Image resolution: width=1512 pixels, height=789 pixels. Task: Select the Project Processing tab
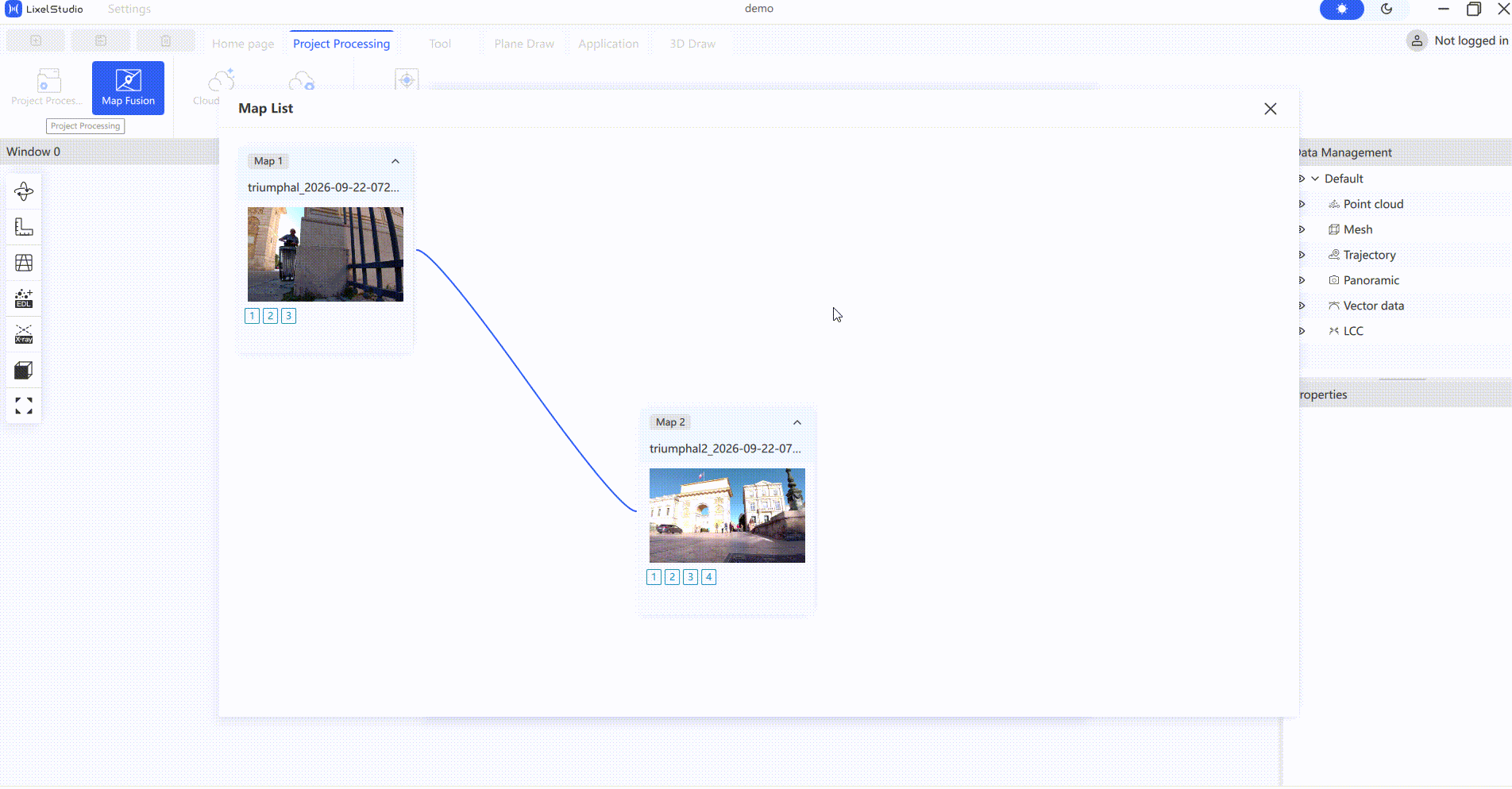pos(341,44)
